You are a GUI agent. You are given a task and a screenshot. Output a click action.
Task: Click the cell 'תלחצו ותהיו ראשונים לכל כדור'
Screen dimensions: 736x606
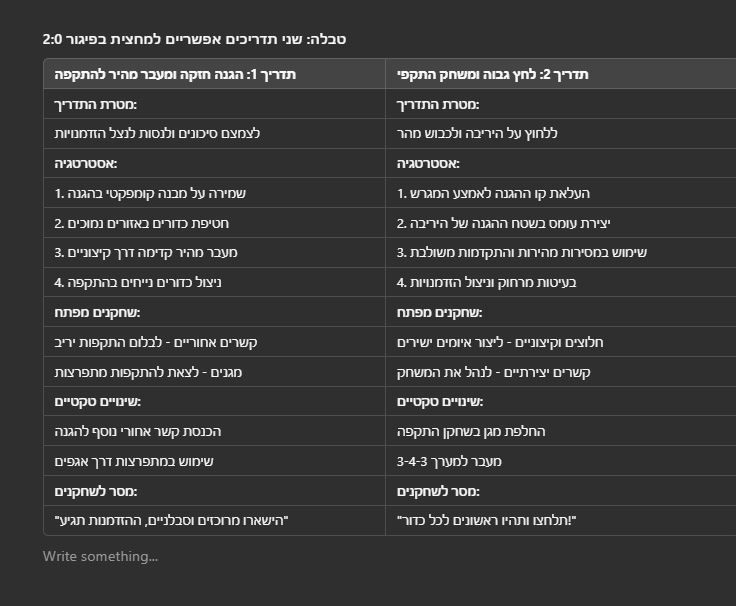tap(560, 521)
